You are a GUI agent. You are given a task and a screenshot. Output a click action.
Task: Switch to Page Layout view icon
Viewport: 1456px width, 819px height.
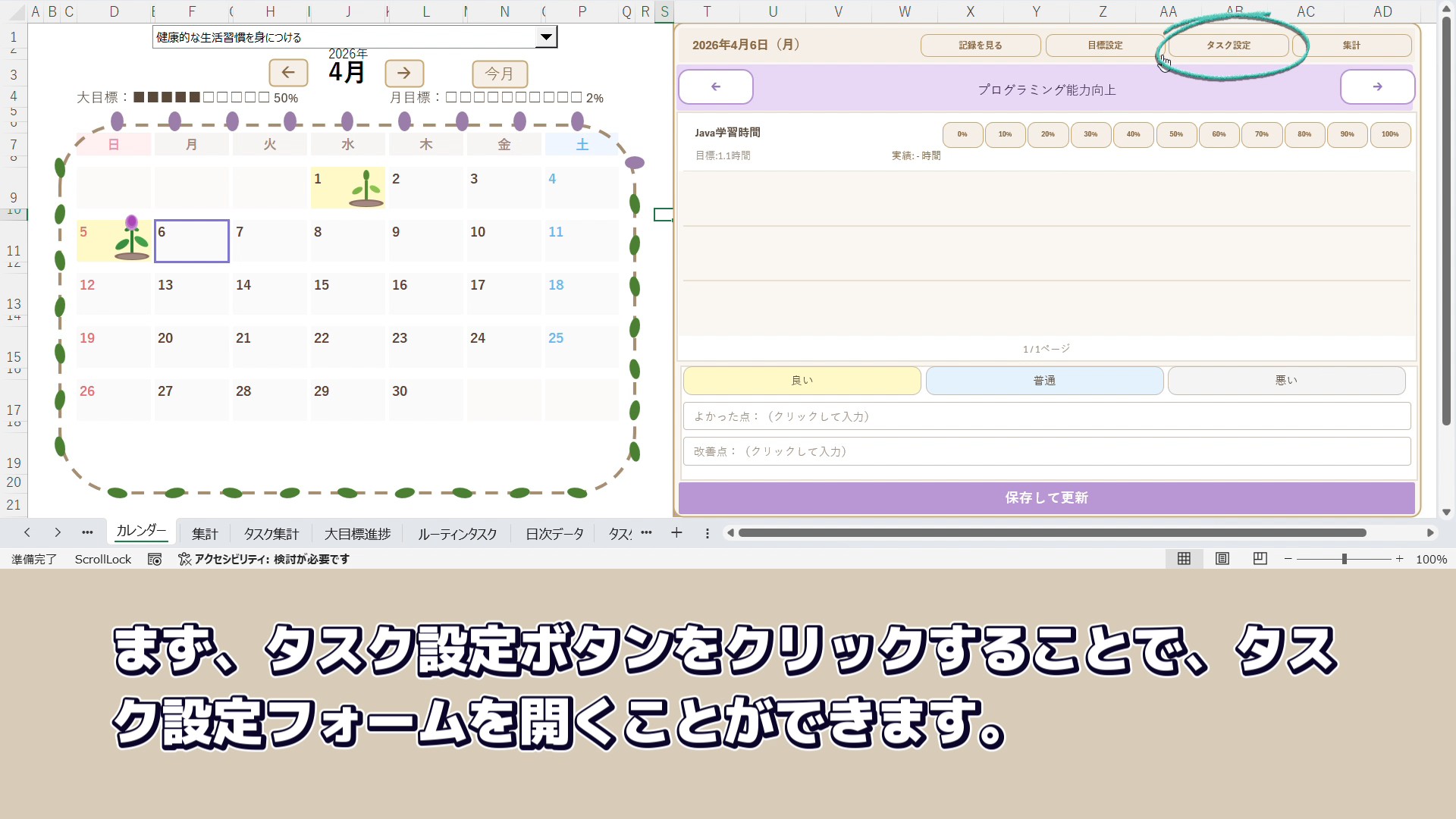pos(1222,559)
